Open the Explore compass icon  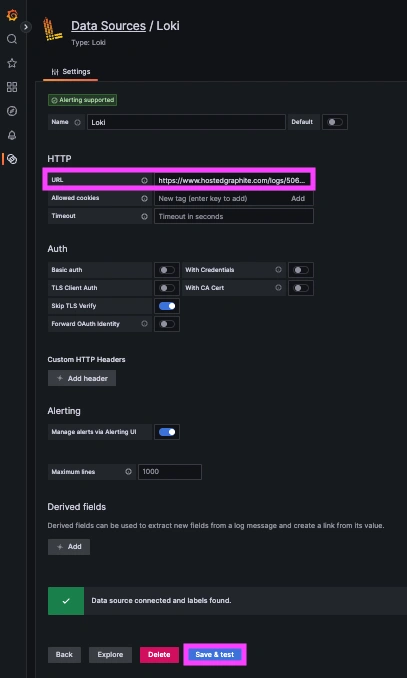(x=12, y=112)
